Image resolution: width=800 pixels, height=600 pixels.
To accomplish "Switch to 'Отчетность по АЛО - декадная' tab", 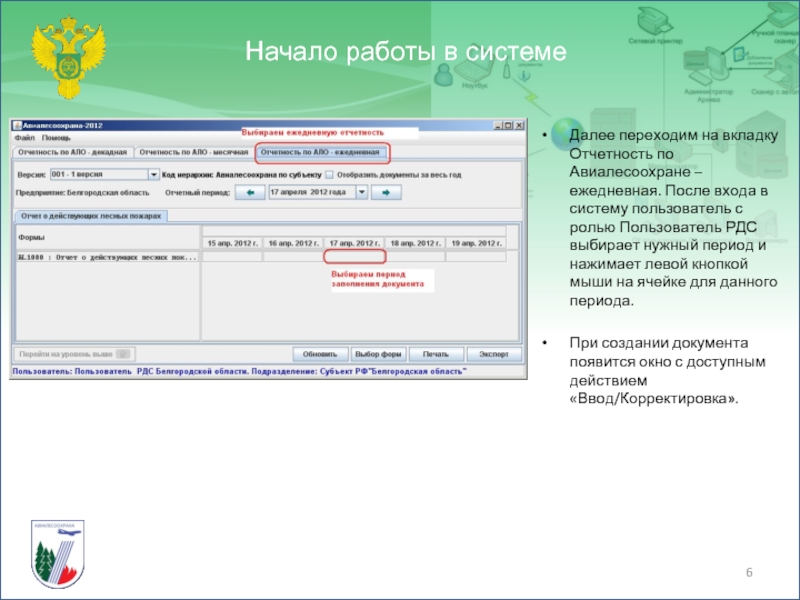I will coord(72,152).
